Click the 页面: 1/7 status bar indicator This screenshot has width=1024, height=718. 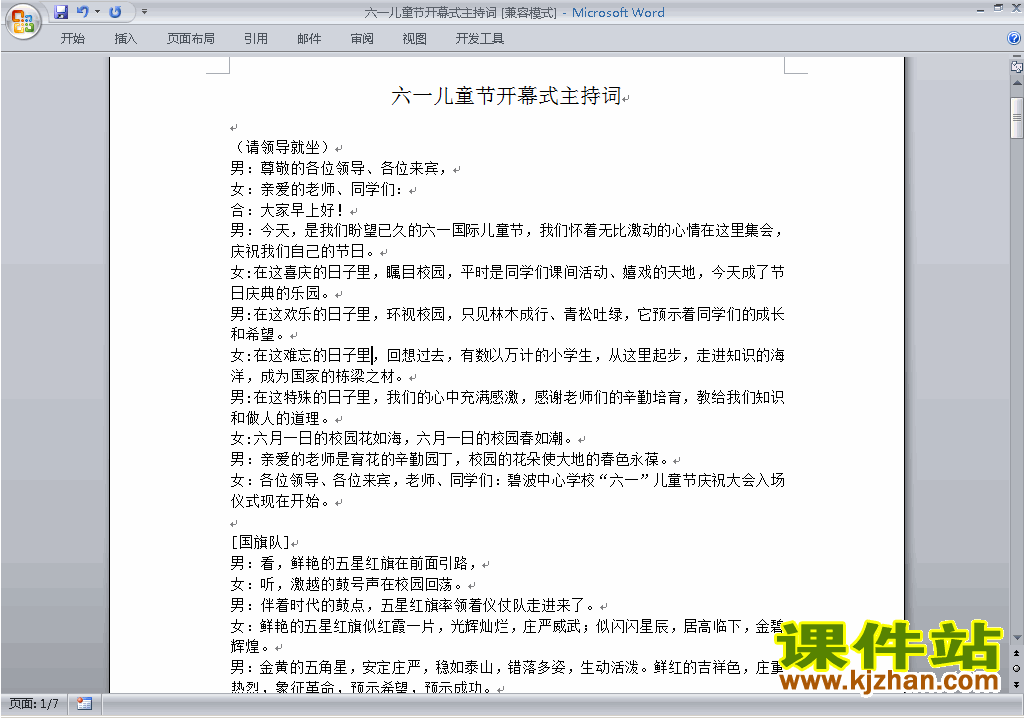[x=33, y=704]
